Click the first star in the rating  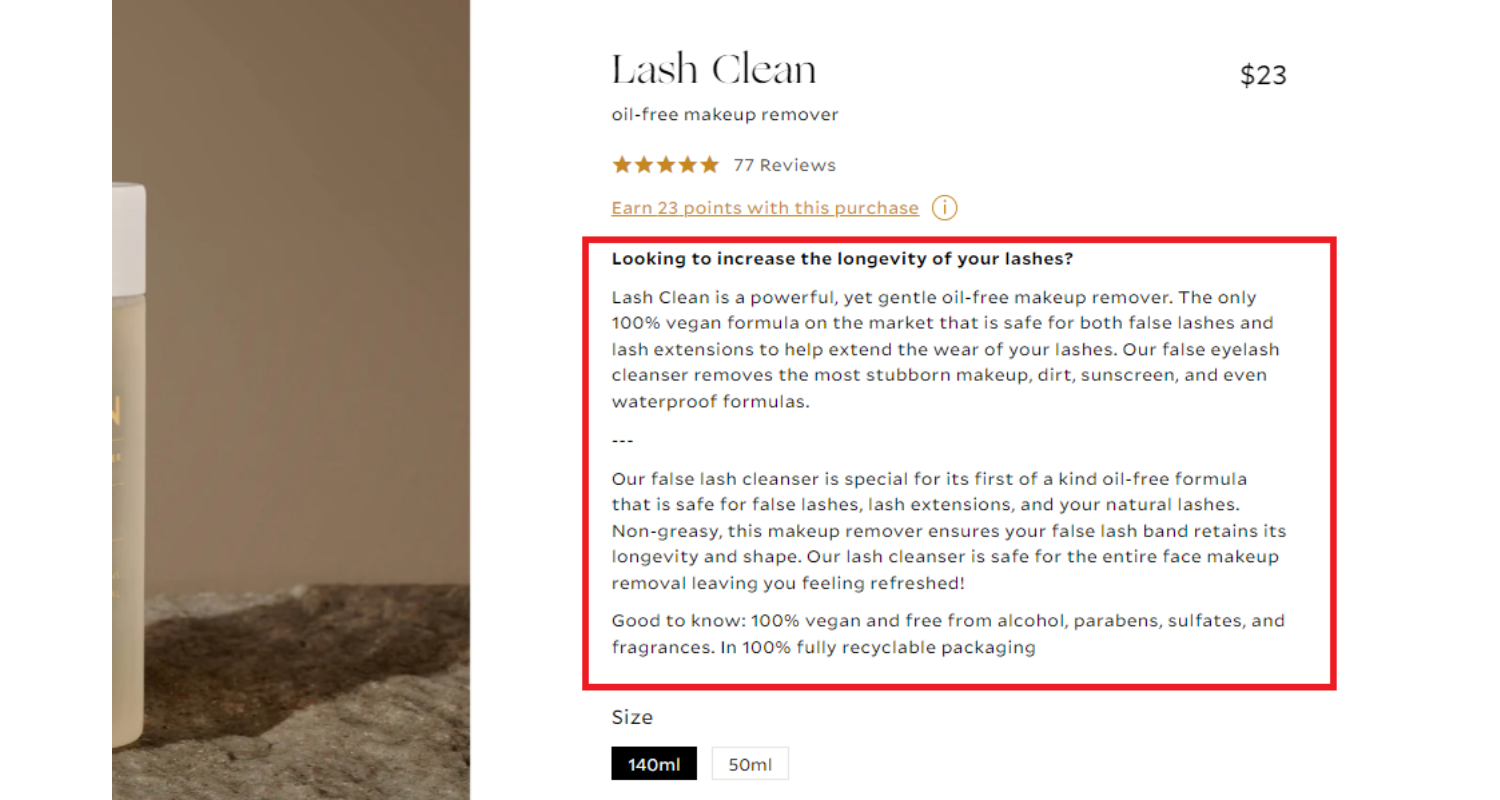(622, 165)
